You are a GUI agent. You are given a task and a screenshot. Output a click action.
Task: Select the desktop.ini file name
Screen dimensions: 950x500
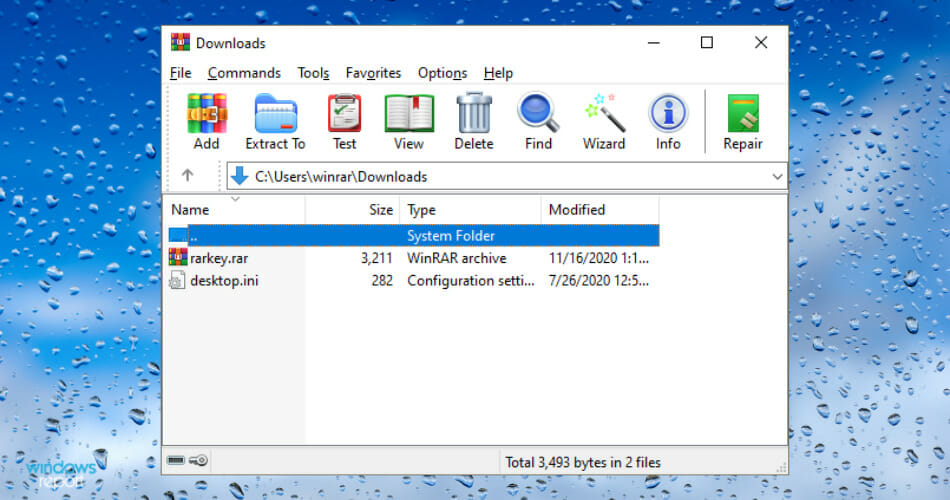pos(224,281)
